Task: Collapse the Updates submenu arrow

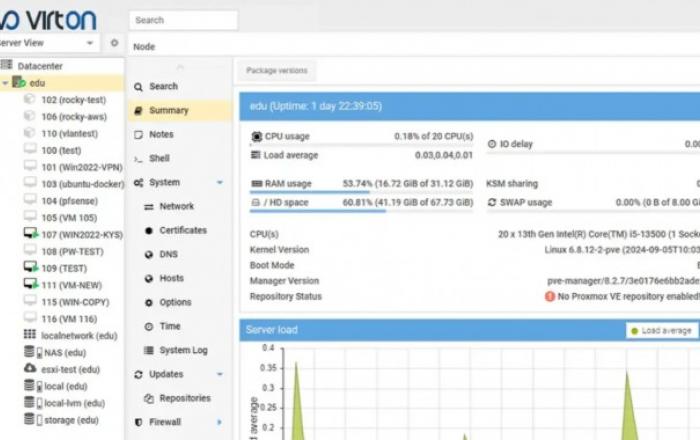Action: [220, 374]
